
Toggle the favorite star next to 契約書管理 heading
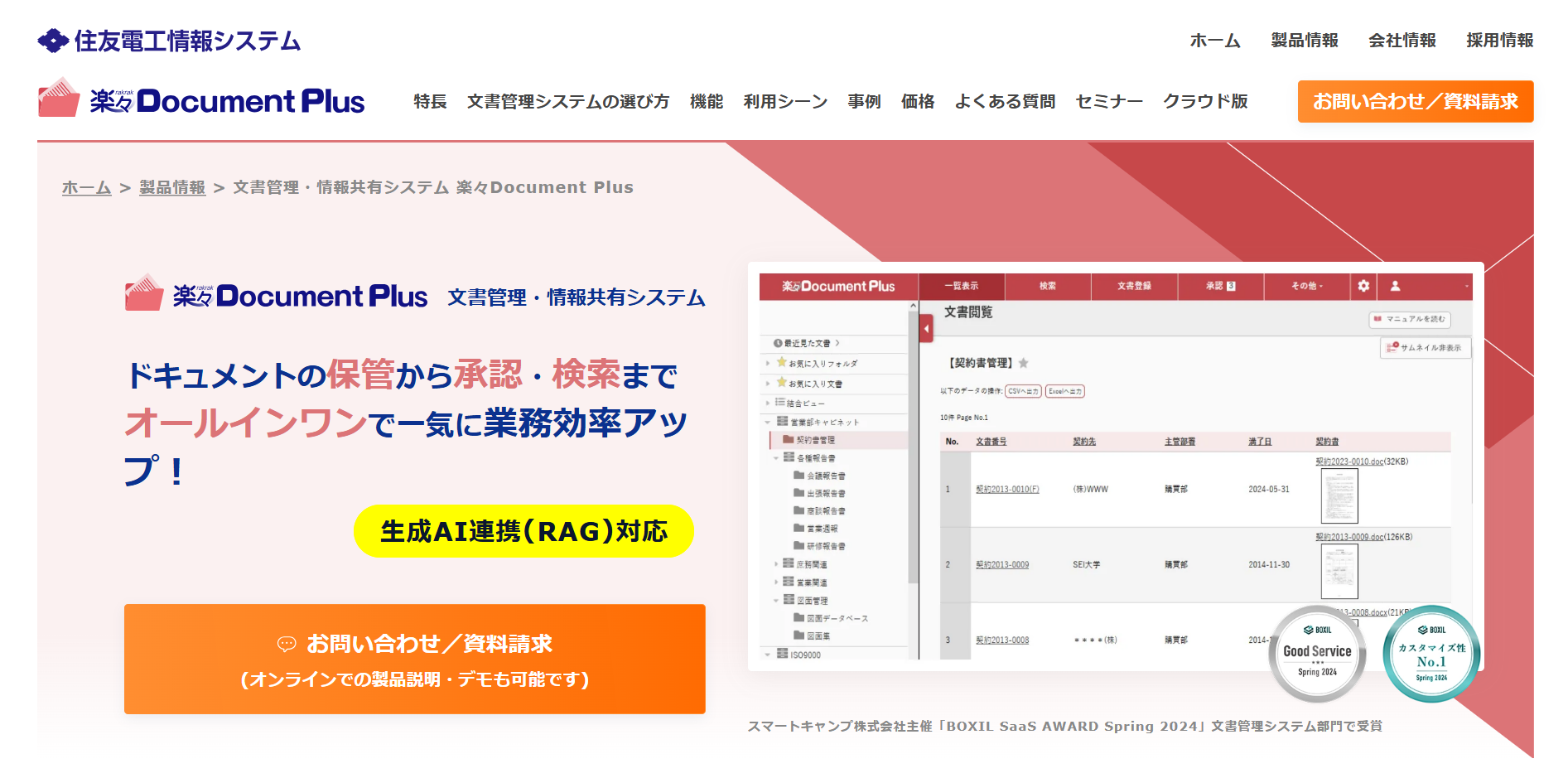tap(1025, 363)
